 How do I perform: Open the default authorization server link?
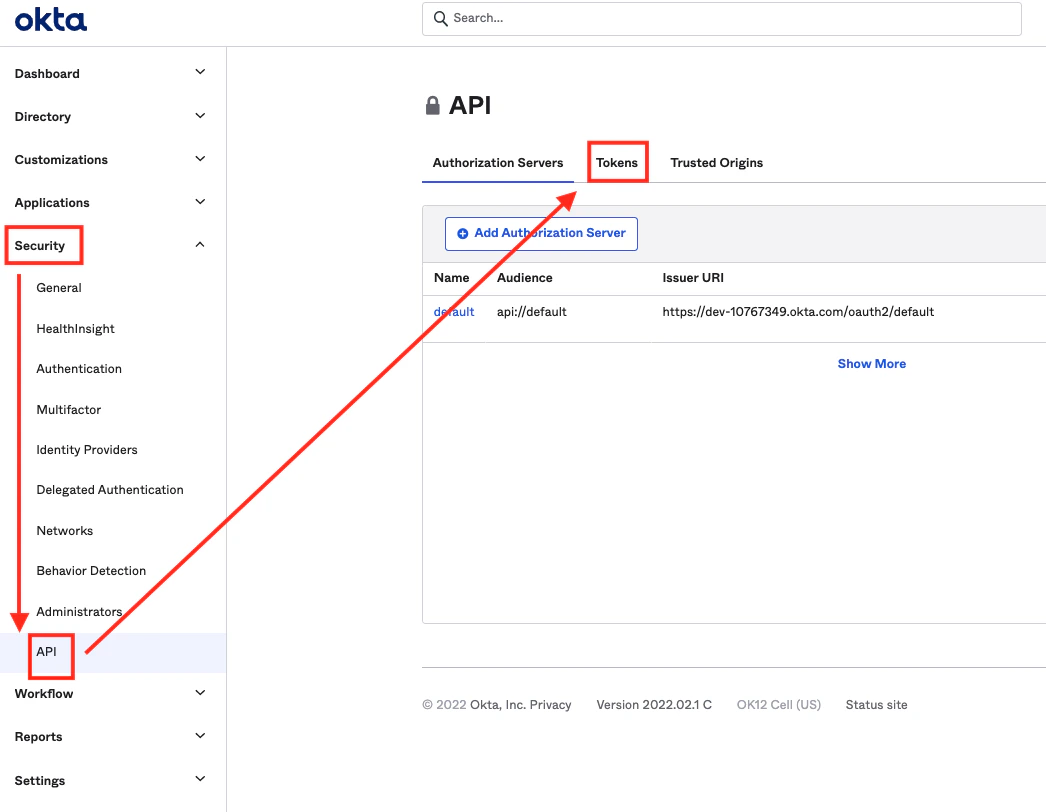coord(454,312)
